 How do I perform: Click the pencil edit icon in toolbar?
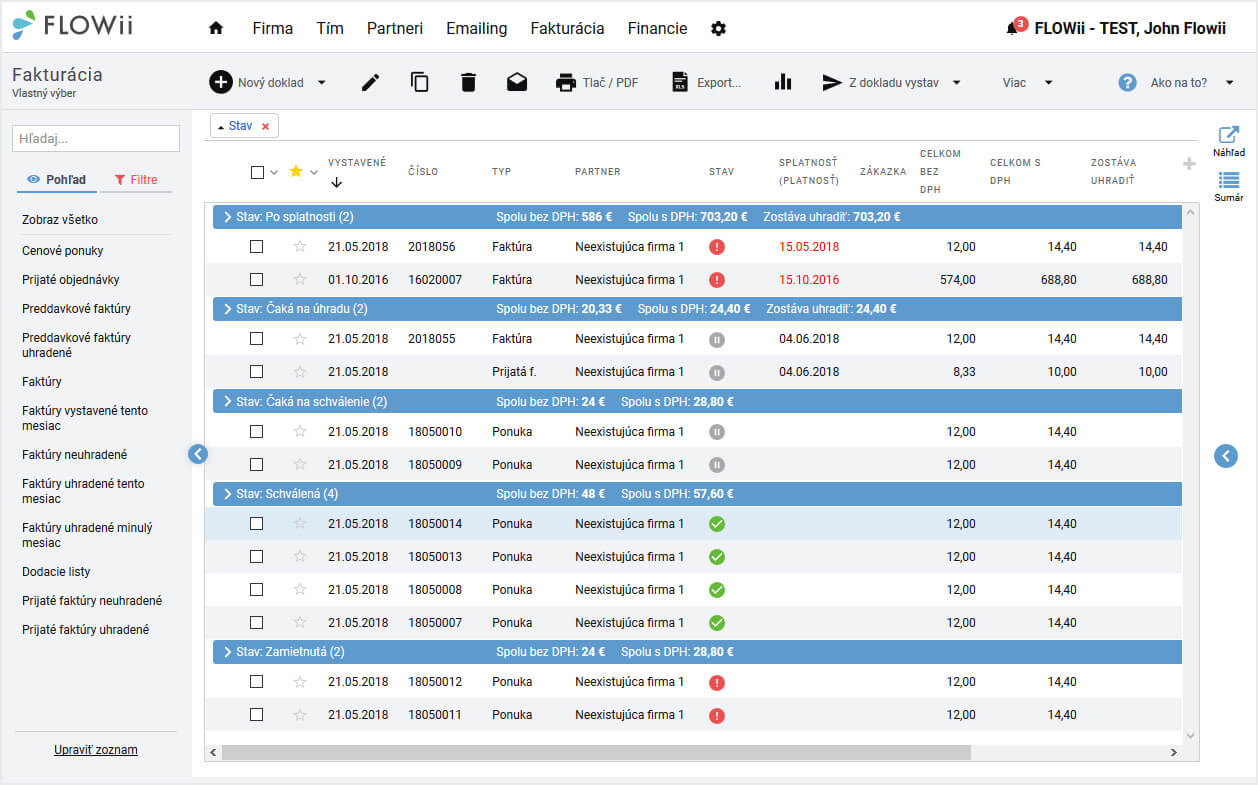(x=371, y=83)
